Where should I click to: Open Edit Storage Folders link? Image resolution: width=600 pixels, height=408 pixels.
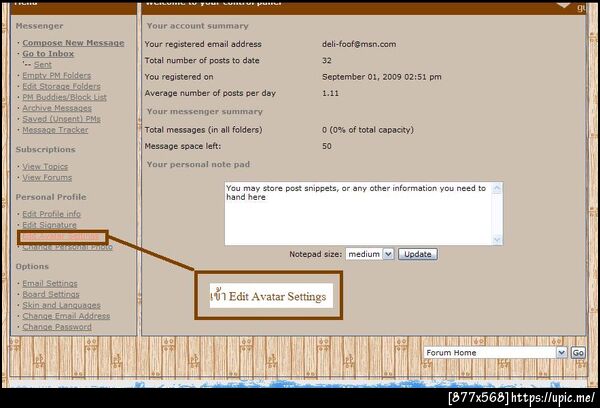pos(61,86)
